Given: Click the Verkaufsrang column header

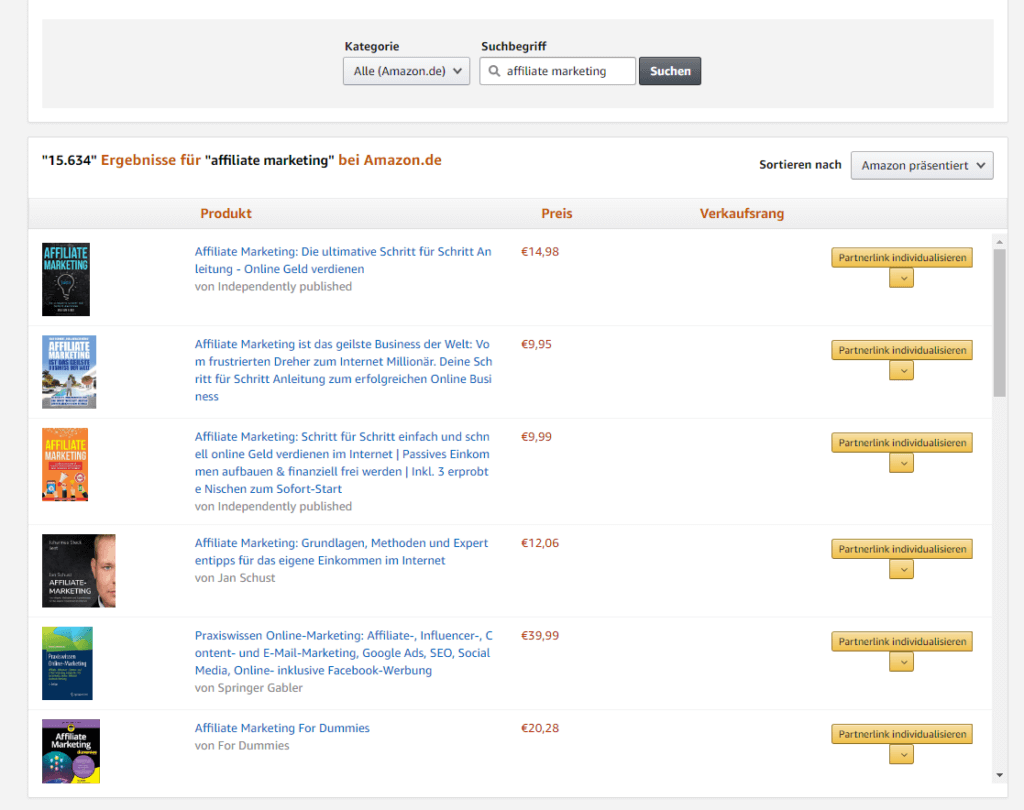Looking at the screenshot, I should coord(742,214).
